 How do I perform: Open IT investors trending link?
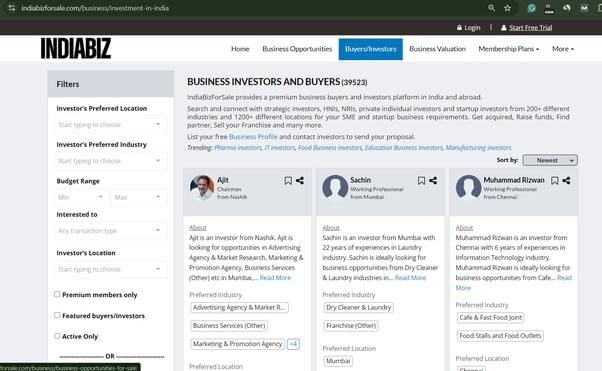point(280,148)
